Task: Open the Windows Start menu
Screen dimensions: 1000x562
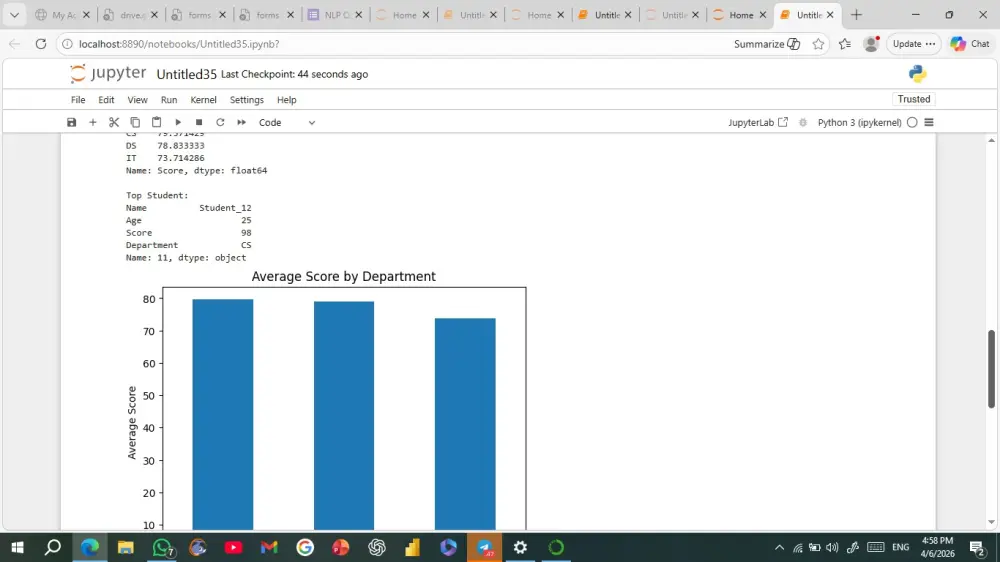Action: point(17,547)
